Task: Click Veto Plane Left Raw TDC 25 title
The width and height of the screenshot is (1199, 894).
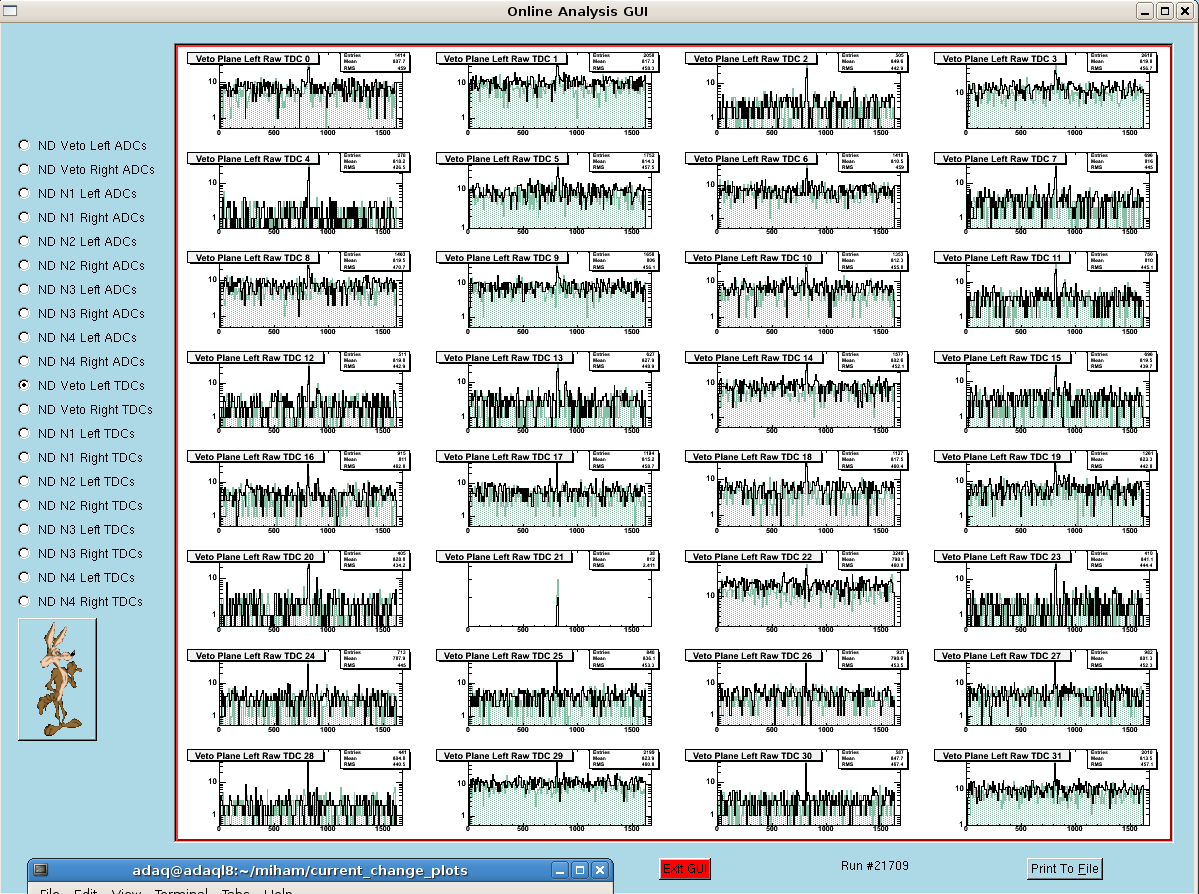Action: 503,655
